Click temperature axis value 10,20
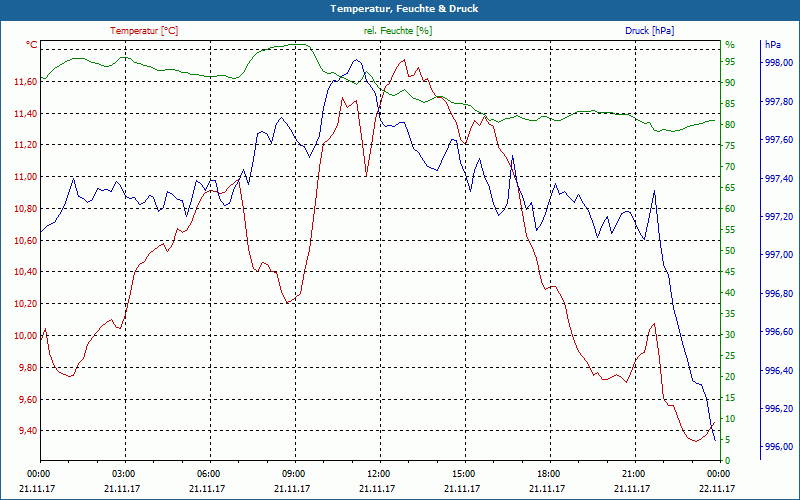800x500 pixels. [x=26, y=304]
